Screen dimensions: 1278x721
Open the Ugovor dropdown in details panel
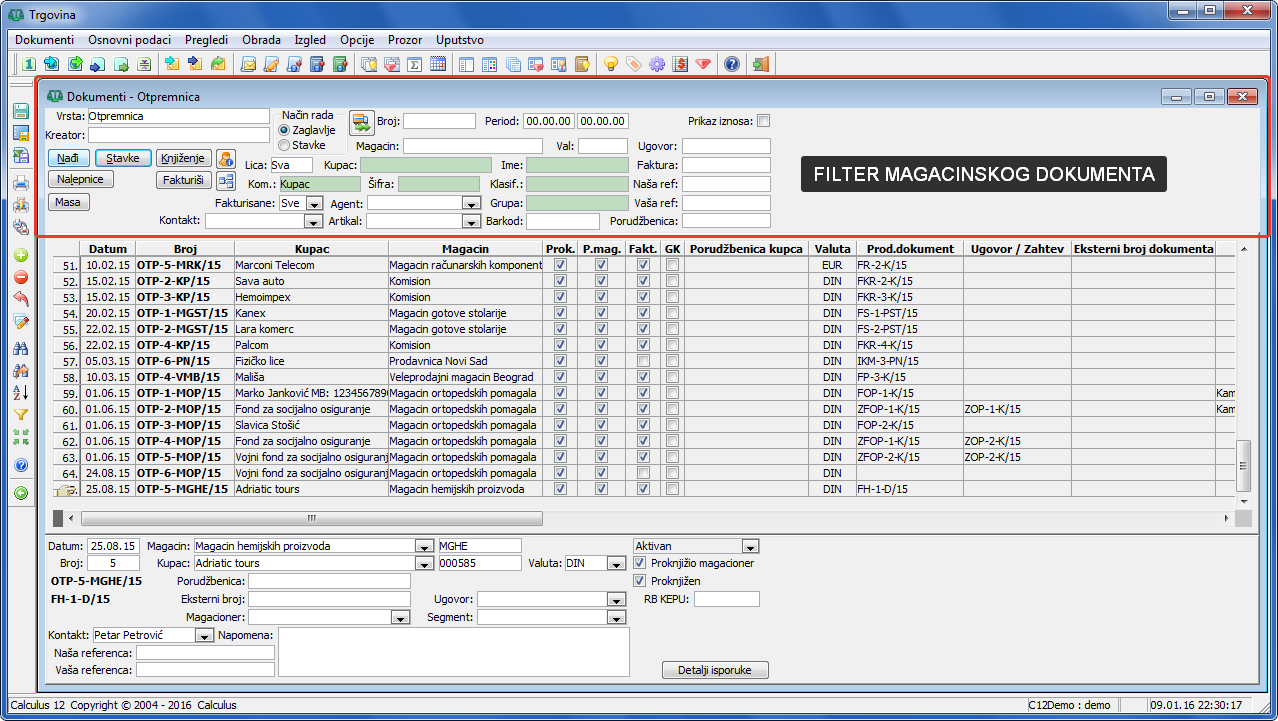[616, 600]
